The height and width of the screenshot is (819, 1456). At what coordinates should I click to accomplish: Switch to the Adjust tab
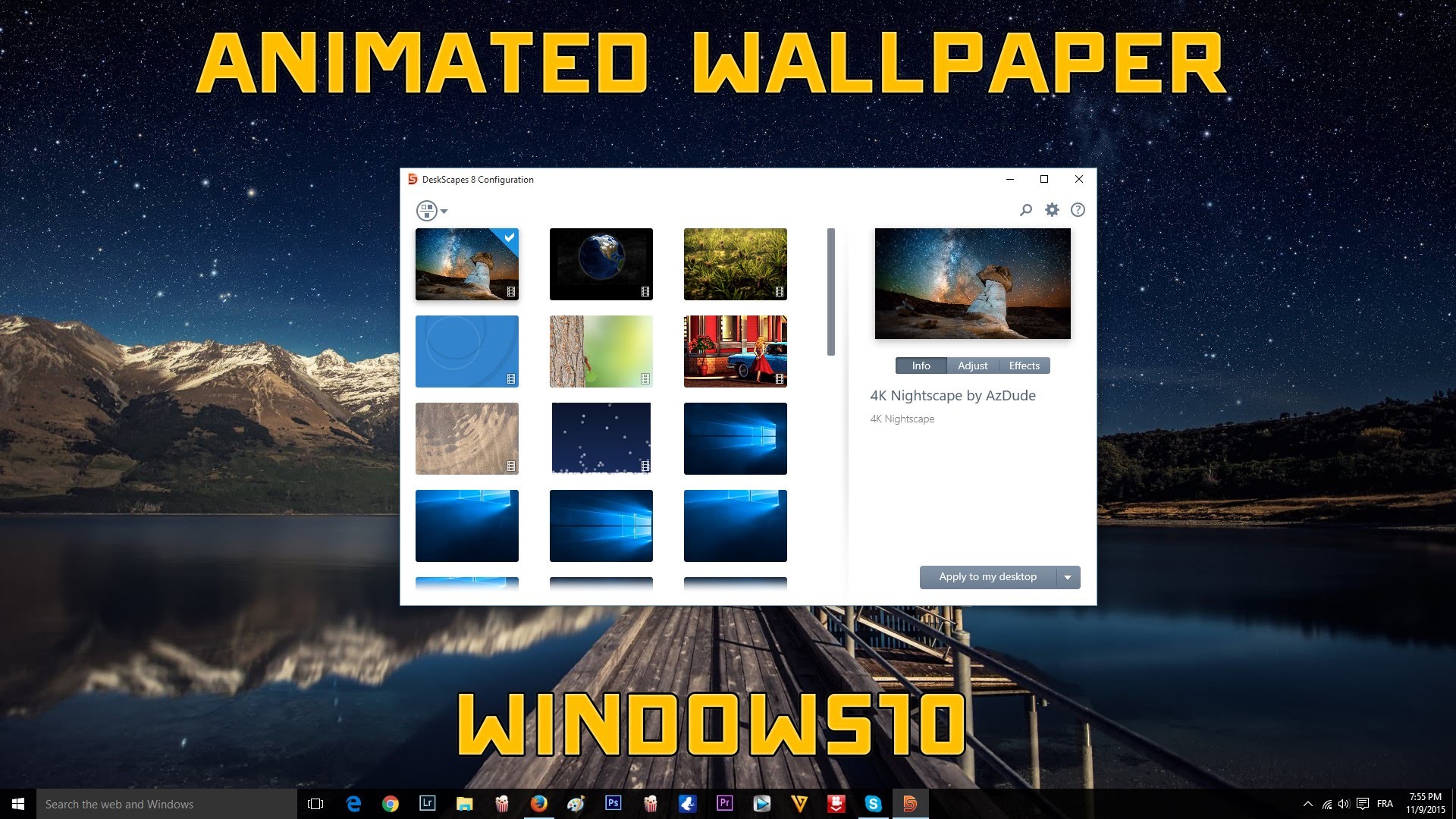point(972,366)
